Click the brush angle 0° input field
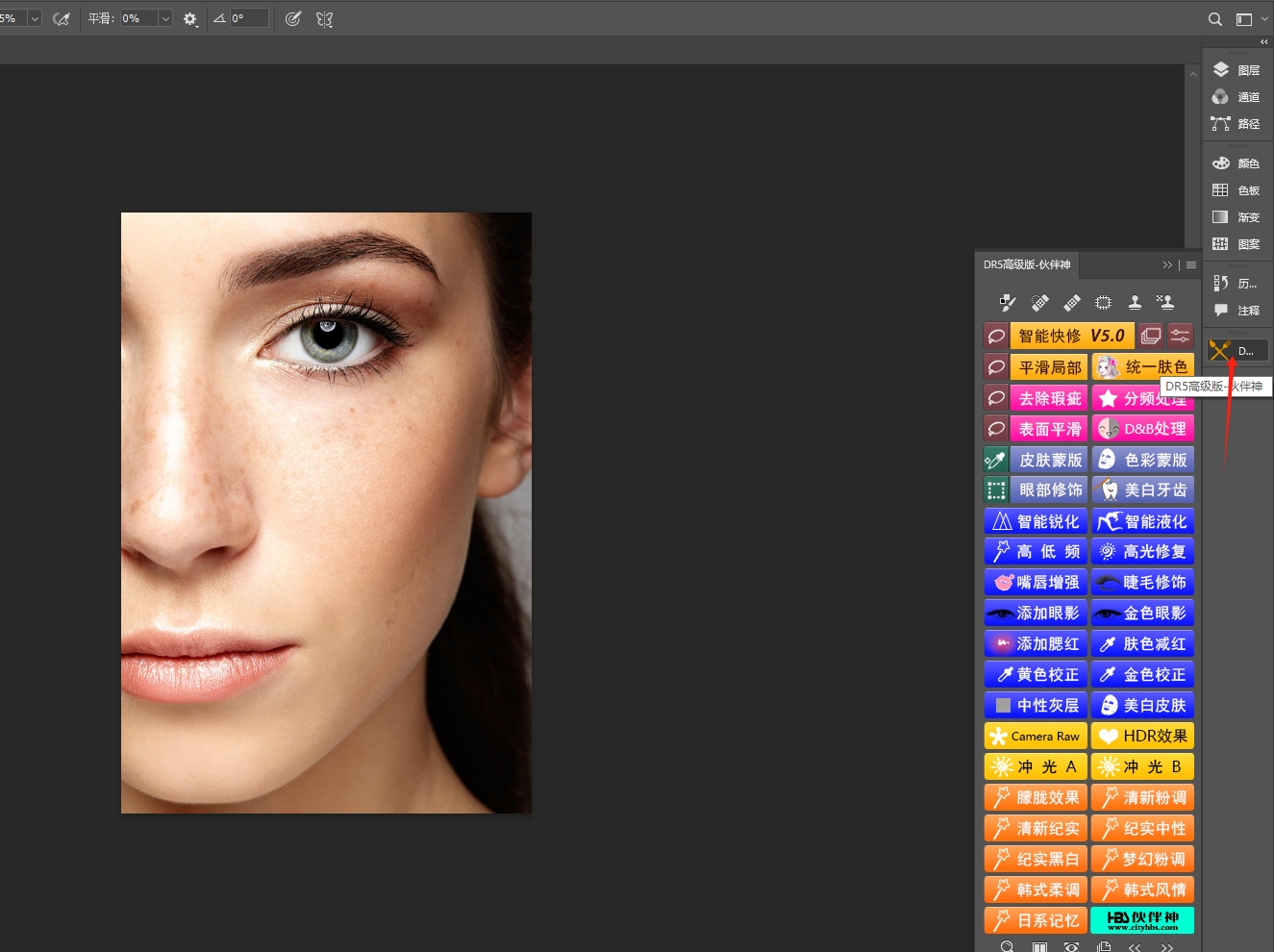Screen dimensions: 1274x952 [x=248, y=18]
